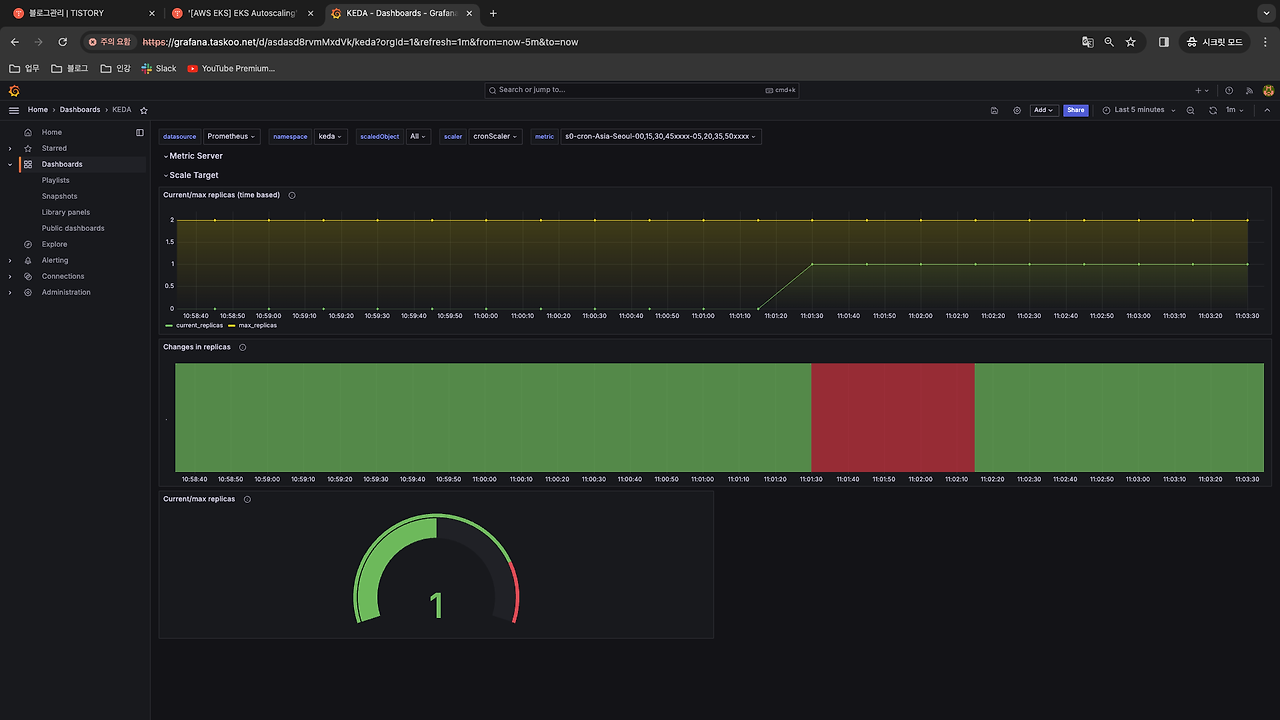Open the 1m refresh interval dropdown
This screenshot has height=720, width=1280.
click(1235, 110)
